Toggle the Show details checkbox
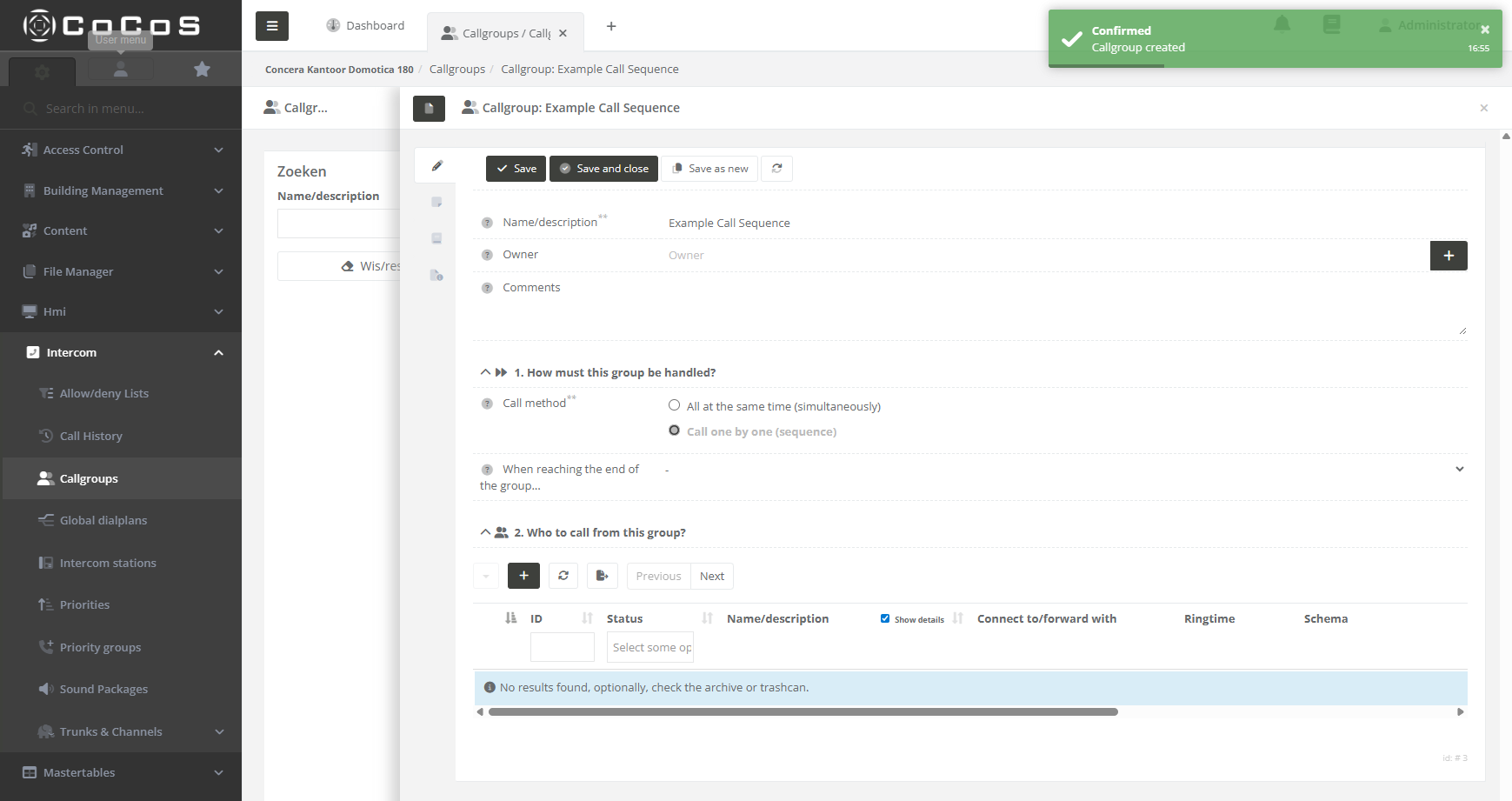Viewport: 1512px width, 801px height. click(885, 618)
